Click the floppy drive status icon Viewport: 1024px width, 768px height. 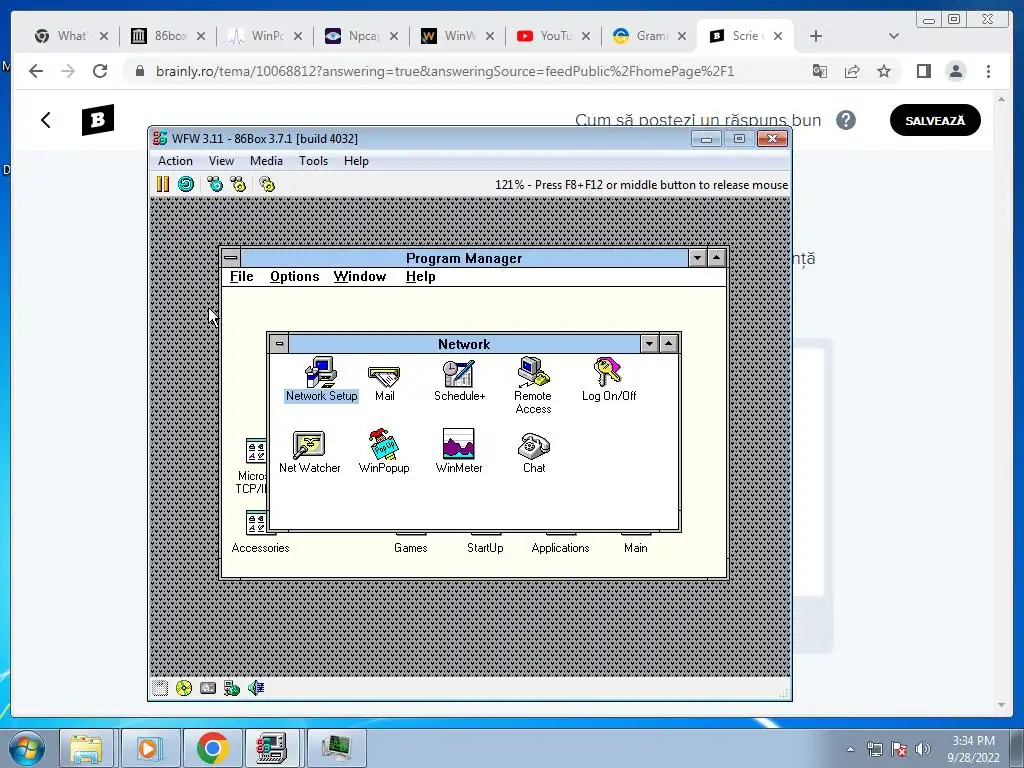160,688
